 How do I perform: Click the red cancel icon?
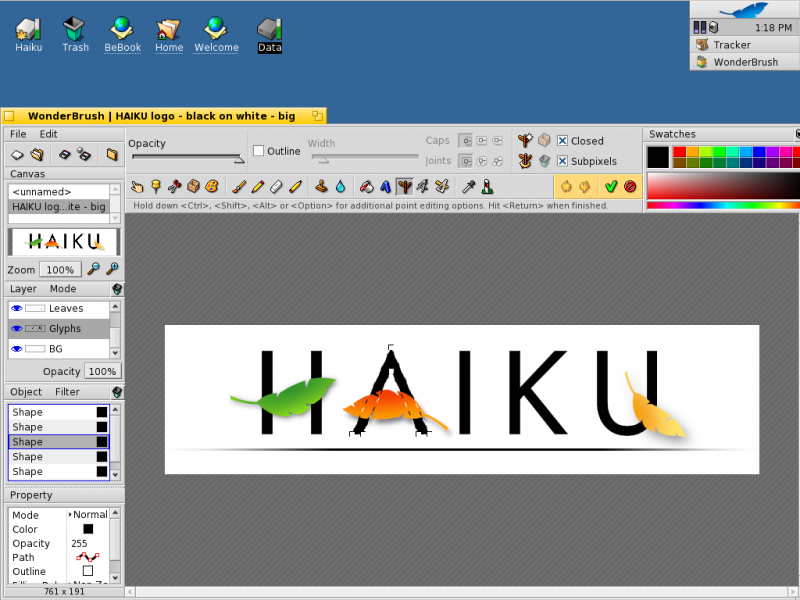coord(630,187)
